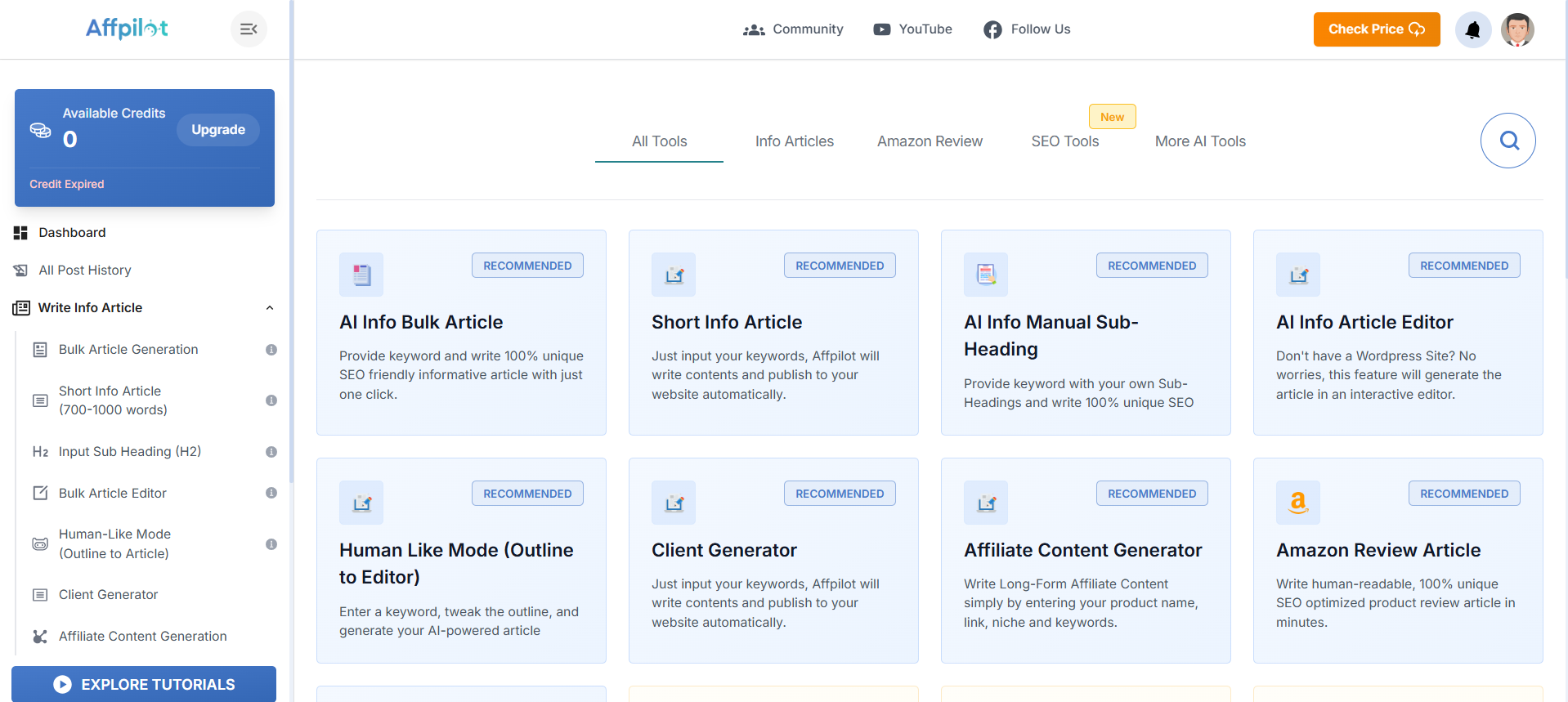Image resolution: width=1568 pixels, height=702 pixels.
Task: Click the Community people icon
Action: pos(754,29)
